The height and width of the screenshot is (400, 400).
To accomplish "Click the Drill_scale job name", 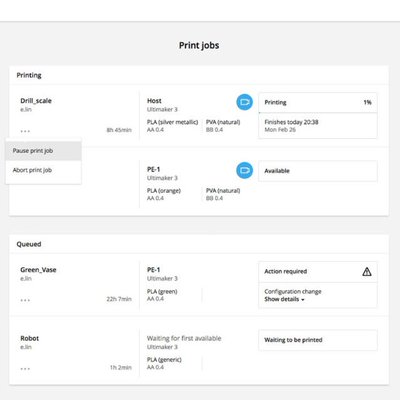I will tap(36, 101).
